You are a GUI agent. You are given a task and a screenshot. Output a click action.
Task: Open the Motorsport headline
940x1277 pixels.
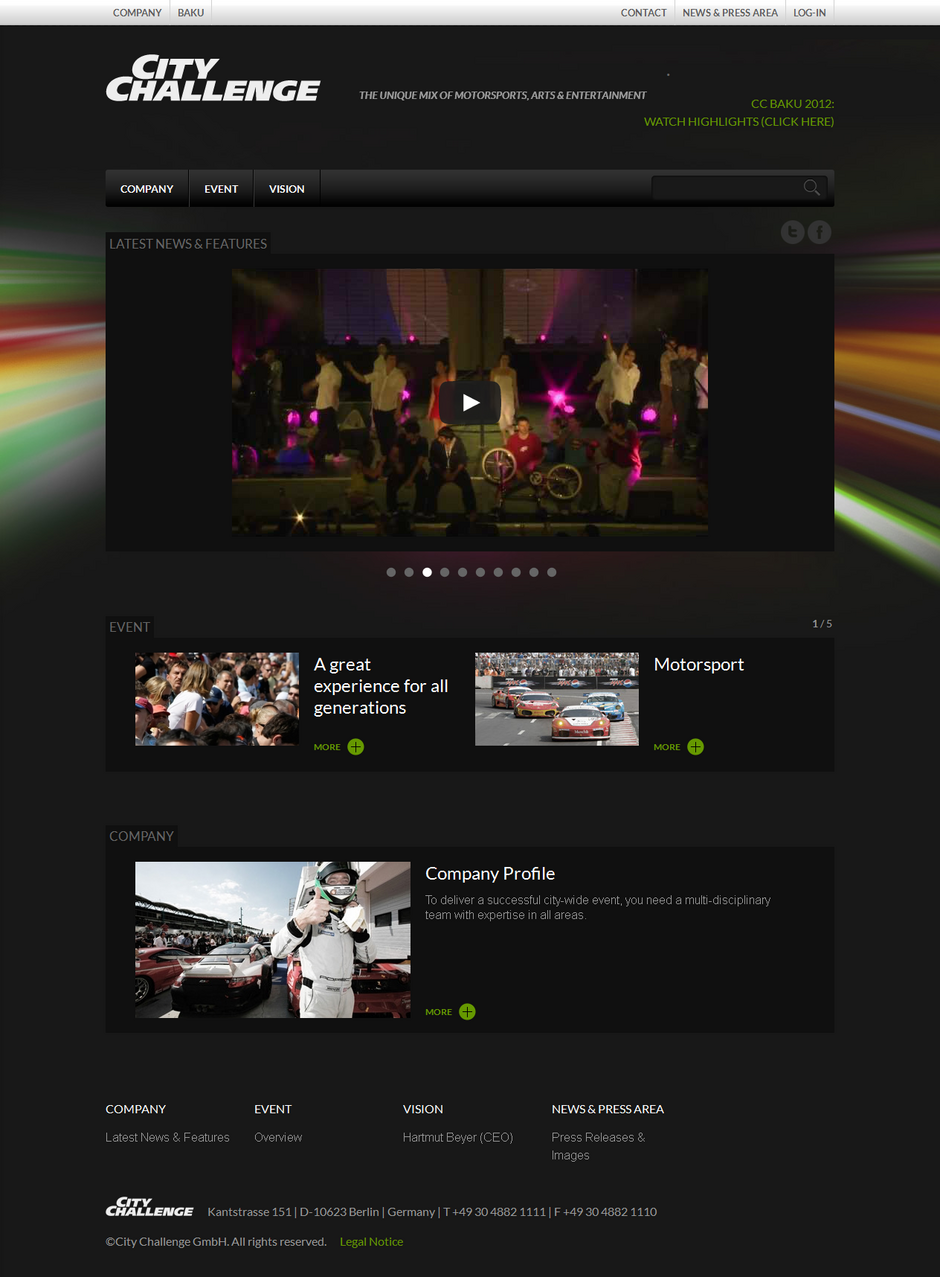pyautogui.click(x=699, y=665)
